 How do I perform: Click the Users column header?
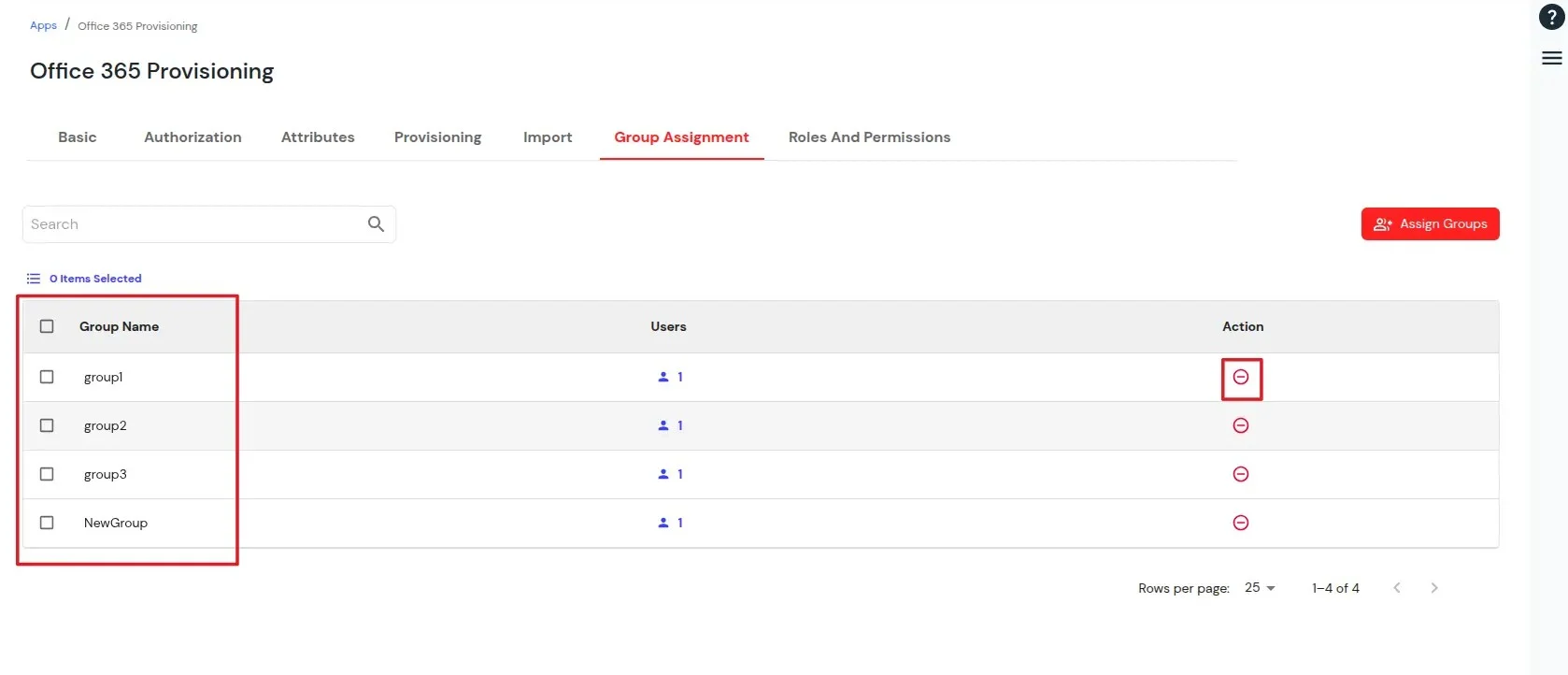(x=668, y=326)
